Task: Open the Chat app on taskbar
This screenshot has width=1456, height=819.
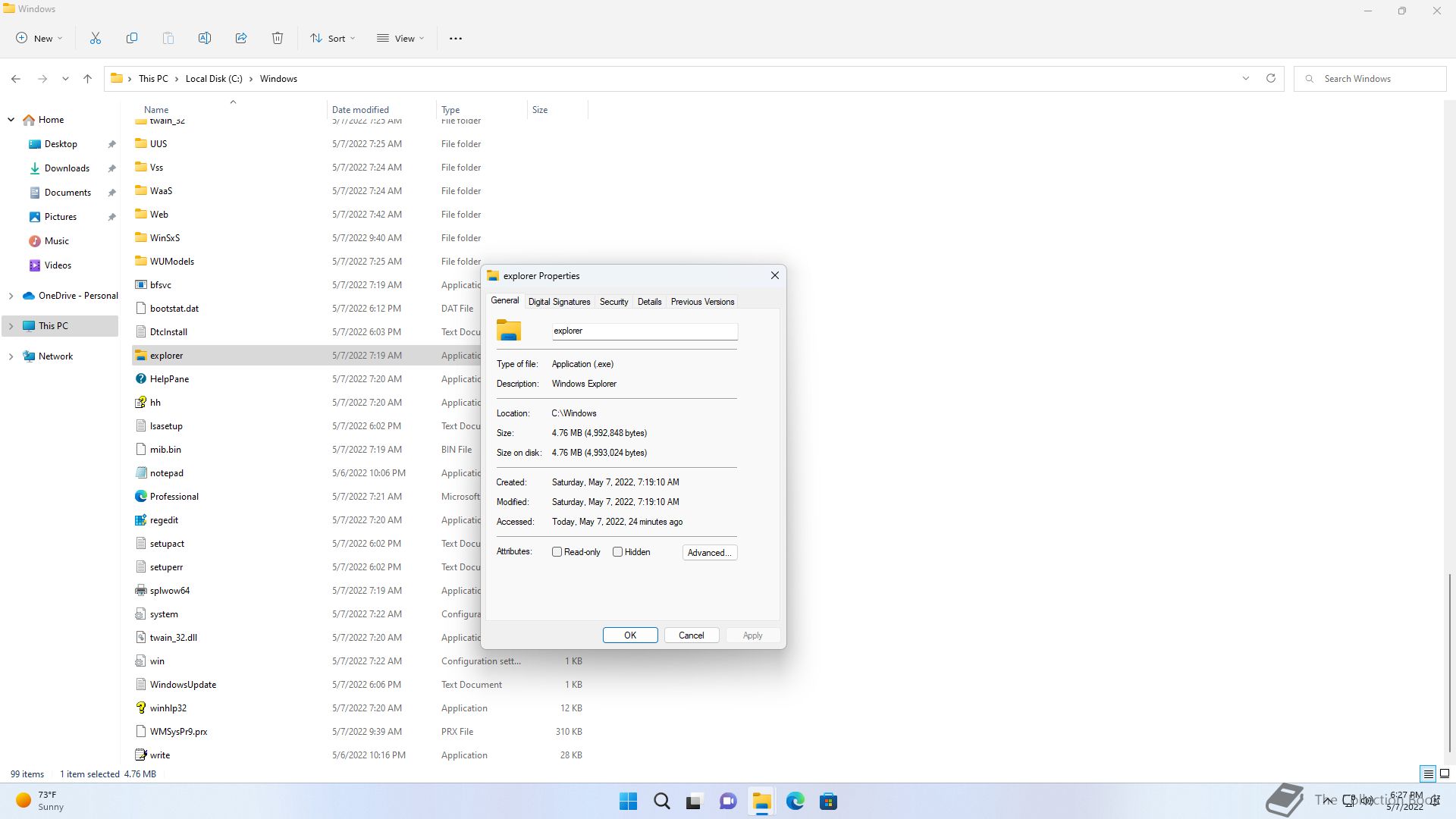Action: (x=728, y=802)
